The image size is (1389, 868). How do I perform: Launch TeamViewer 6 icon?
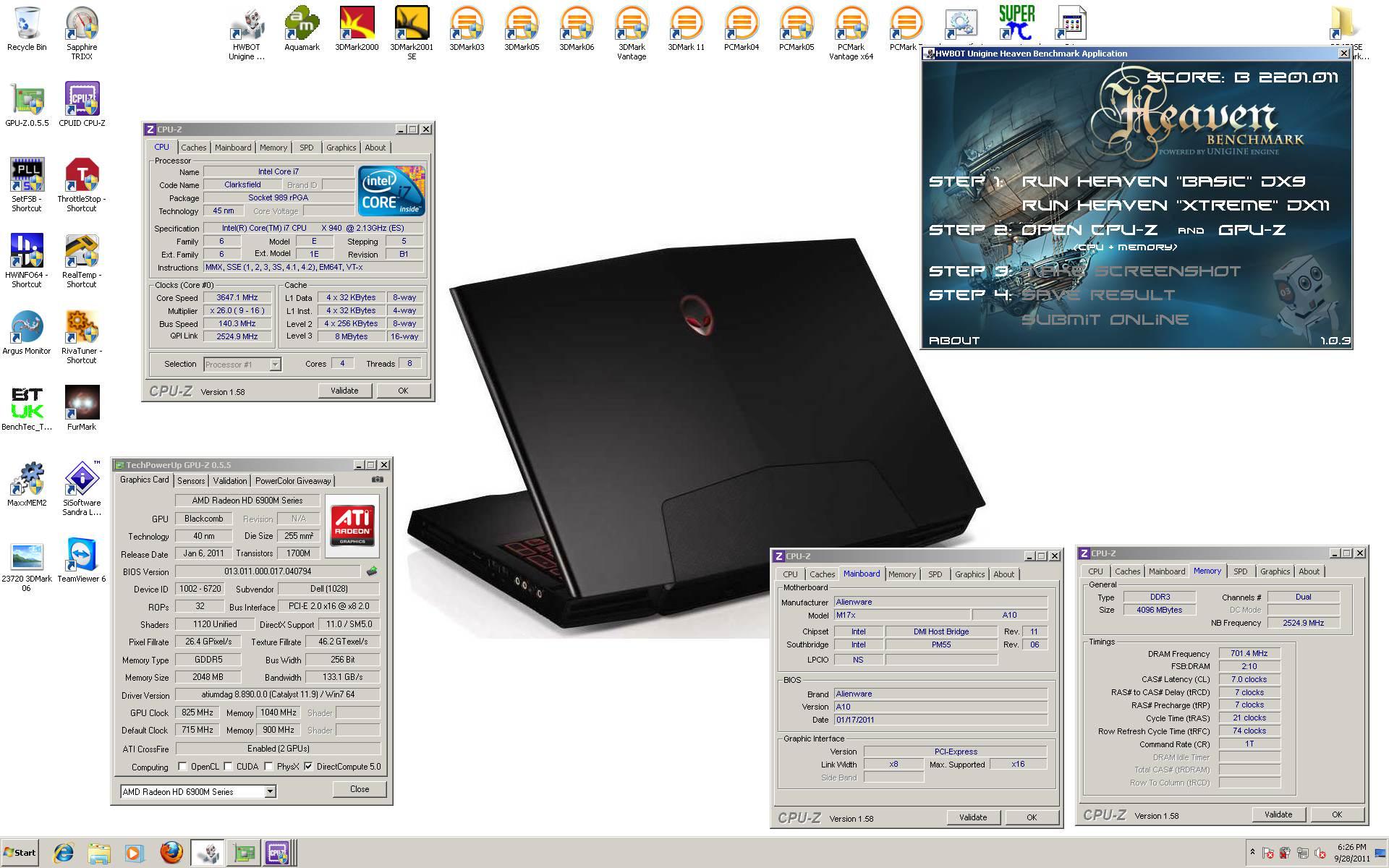[x=82, y=561]
